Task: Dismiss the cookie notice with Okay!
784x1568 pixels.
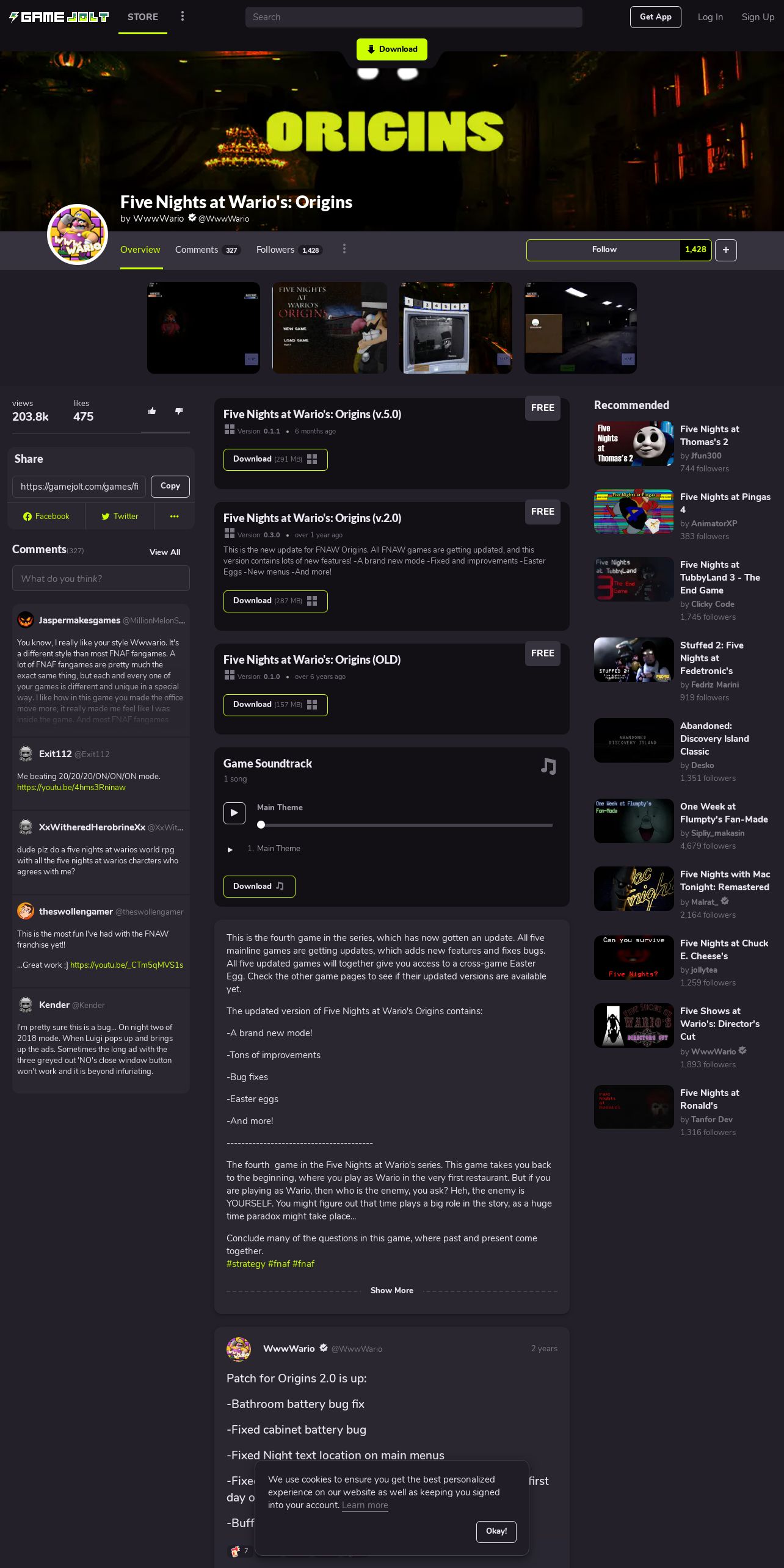Action: [x=496, y=1531]
